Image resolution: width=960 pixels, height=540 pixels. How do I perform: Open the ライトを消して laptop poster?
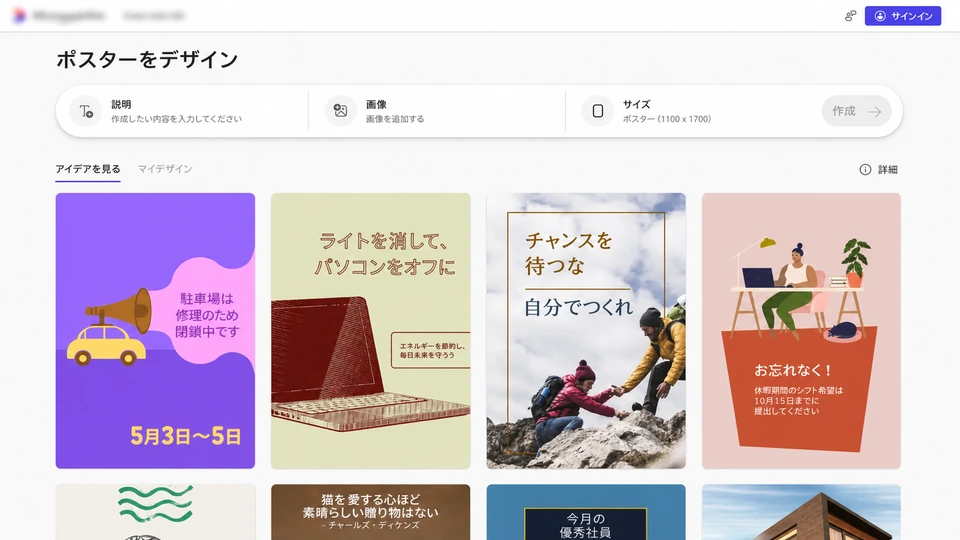click(370, 331)
